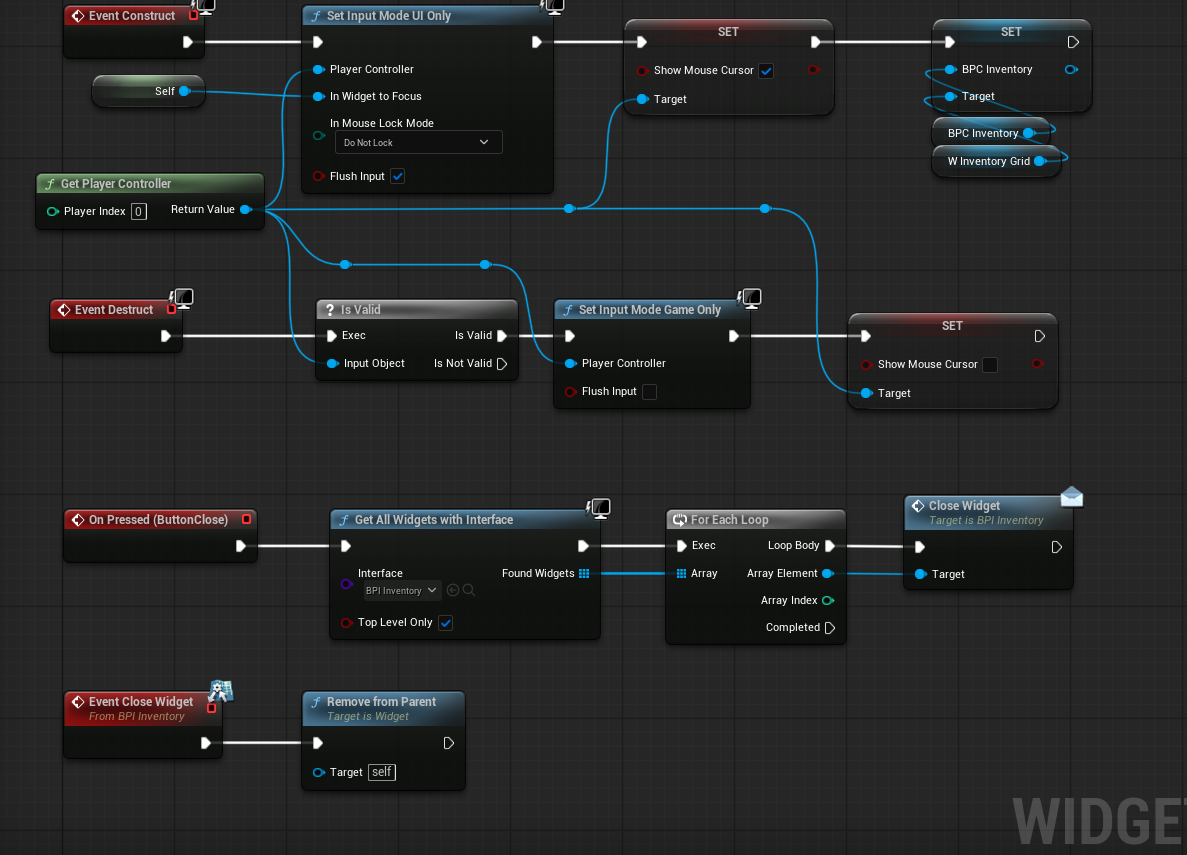Select the On Pressed (ButtonClose) event node
This screenshot has height=855, width=1187.
(x=160, y=535)
